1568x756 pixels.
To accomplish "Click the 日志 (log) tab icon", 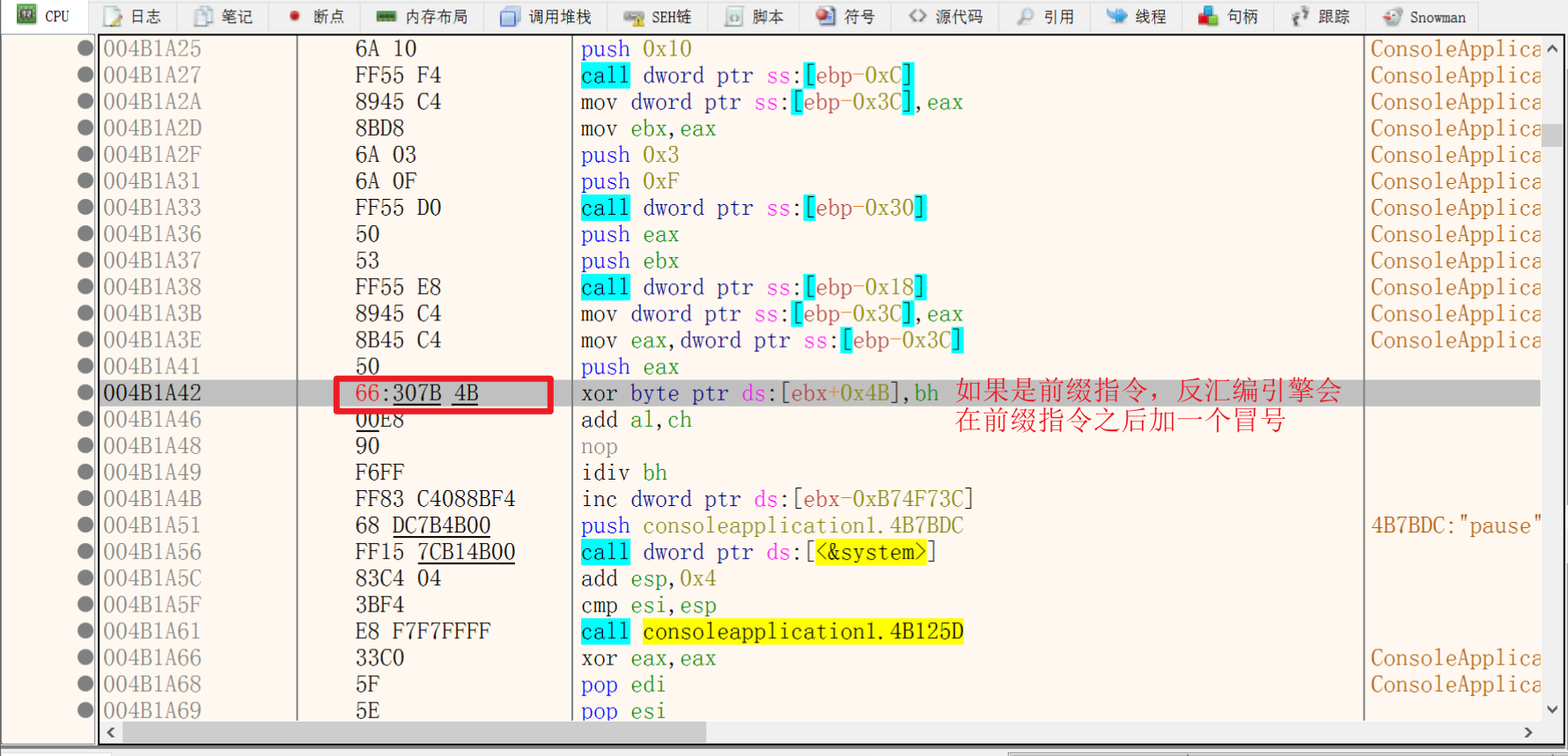I will coord(113,17).
